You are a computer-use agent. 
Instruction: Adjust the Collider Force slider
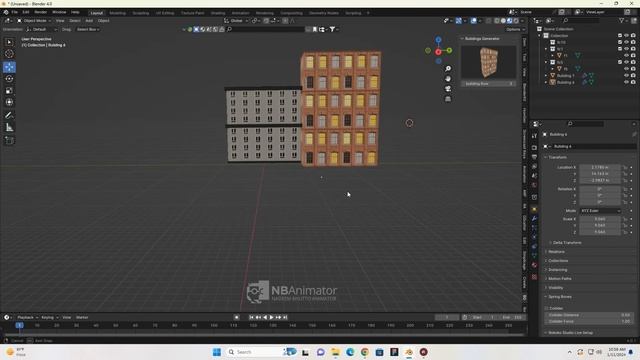(x=588, y=322)
